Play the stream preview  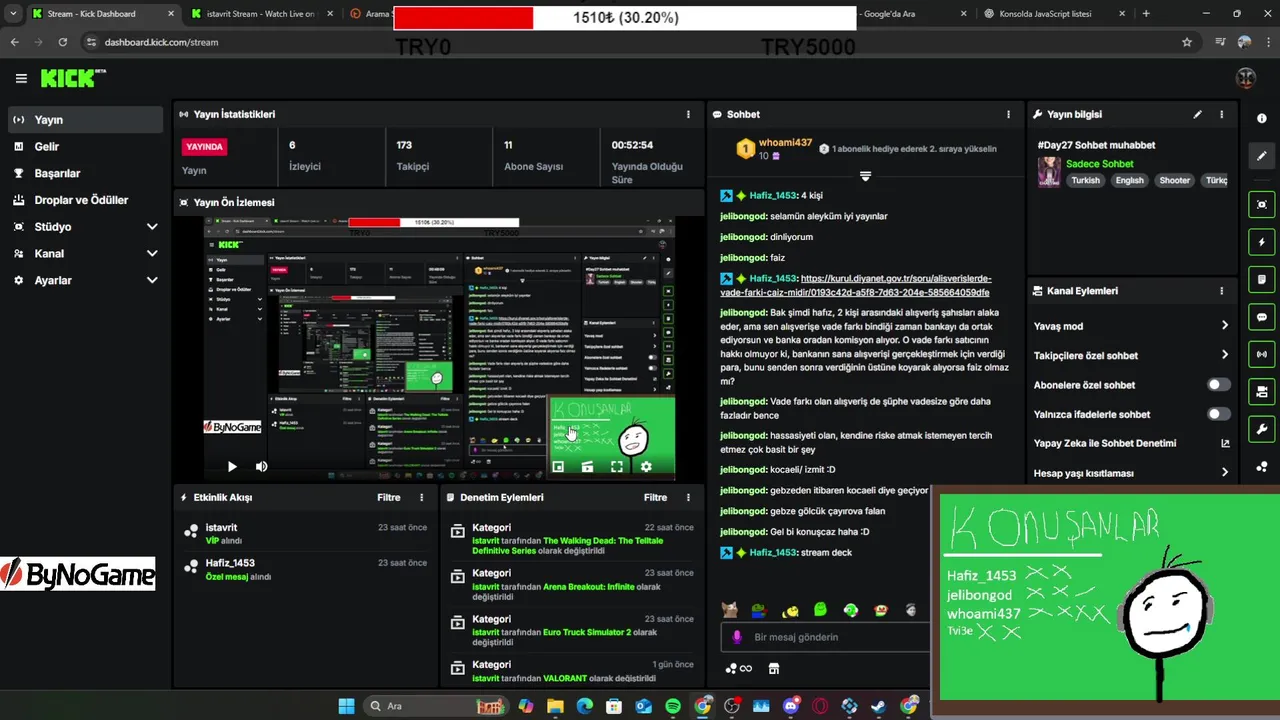click(x=232, y=466)
